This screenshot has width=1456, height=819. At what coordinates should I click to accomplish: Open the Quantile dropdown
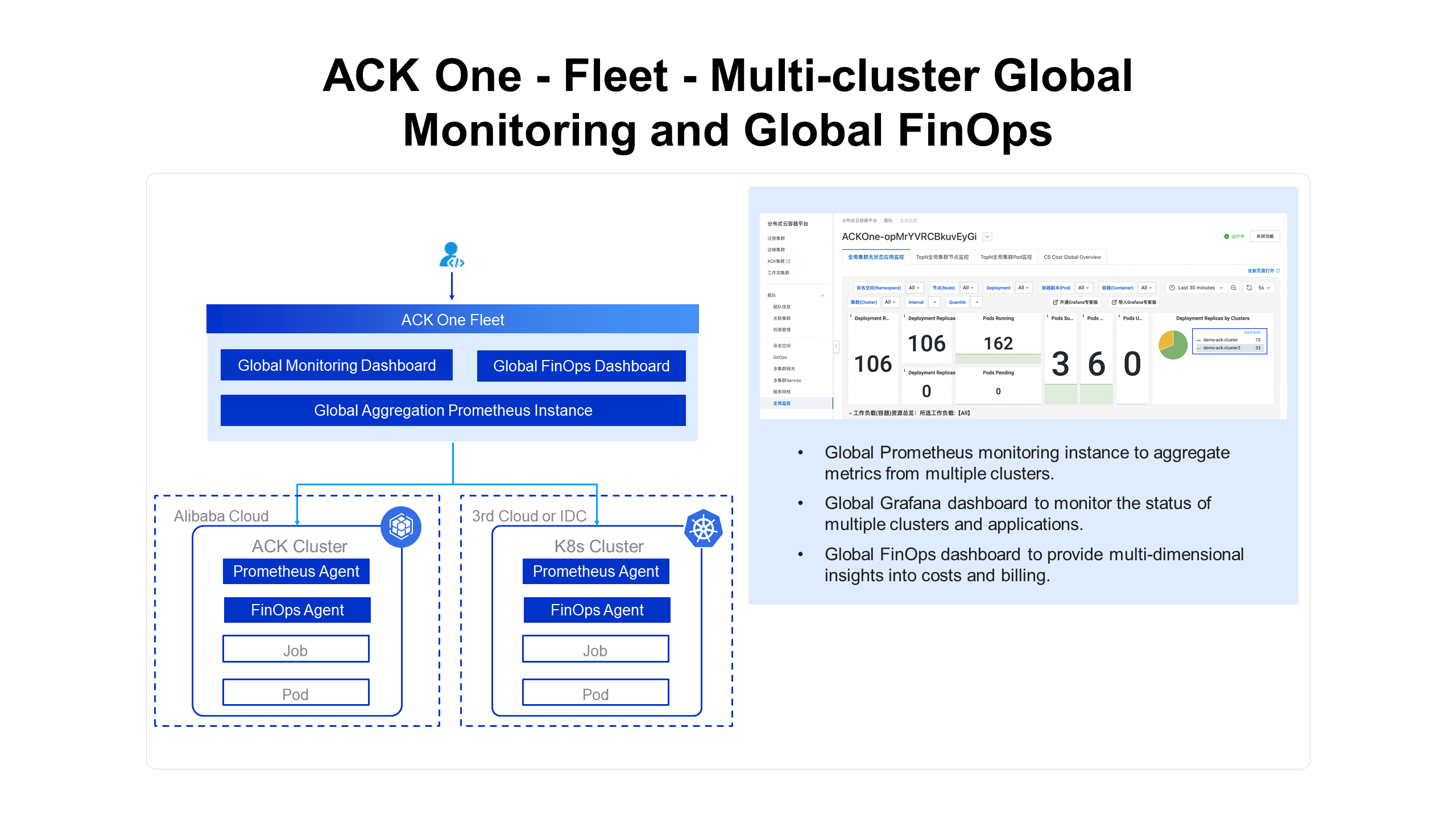point(977,303)
